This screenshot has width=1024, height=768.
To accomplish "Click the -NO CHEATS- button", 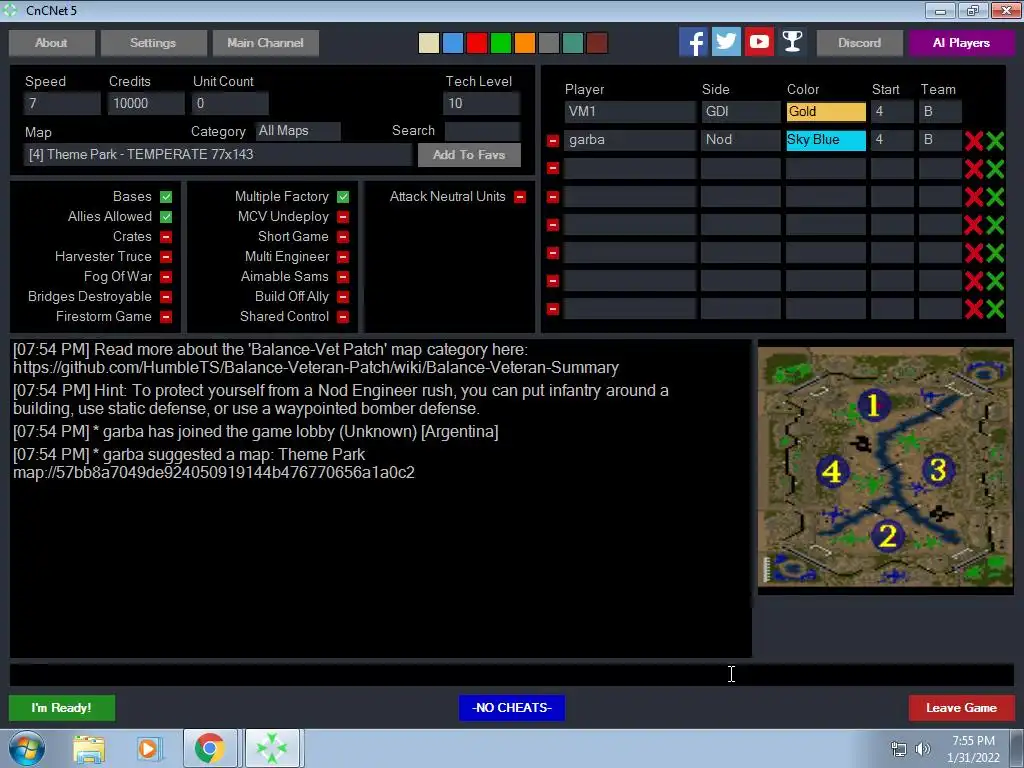I will point(512,708).
